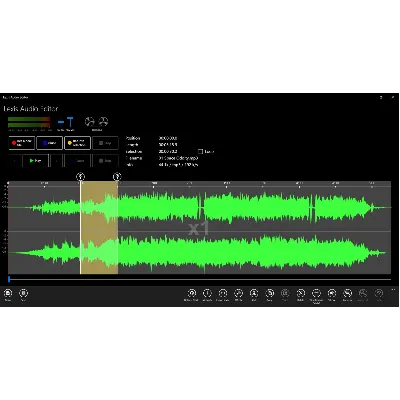
Task: Click the Open file icon in bottom bar
Action: click(8, 293)
